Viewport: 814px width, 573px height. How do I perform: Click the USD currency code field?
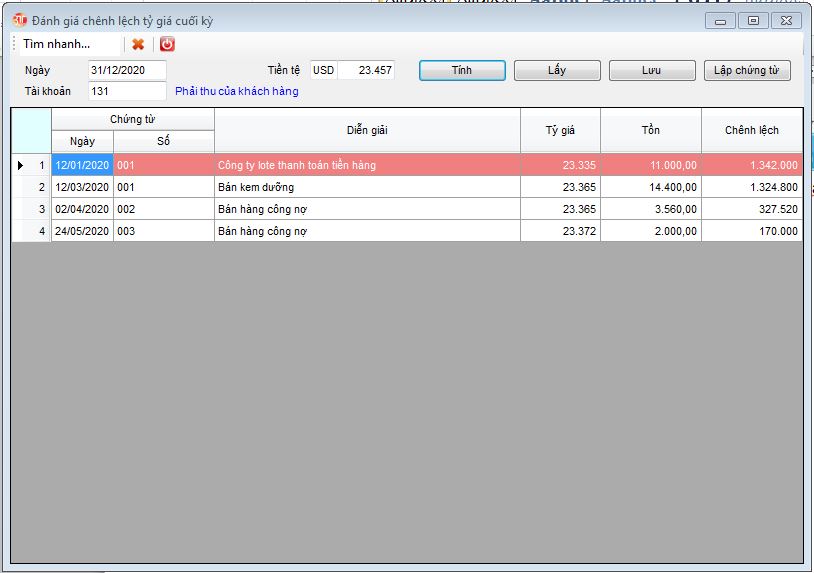[323, 70]
